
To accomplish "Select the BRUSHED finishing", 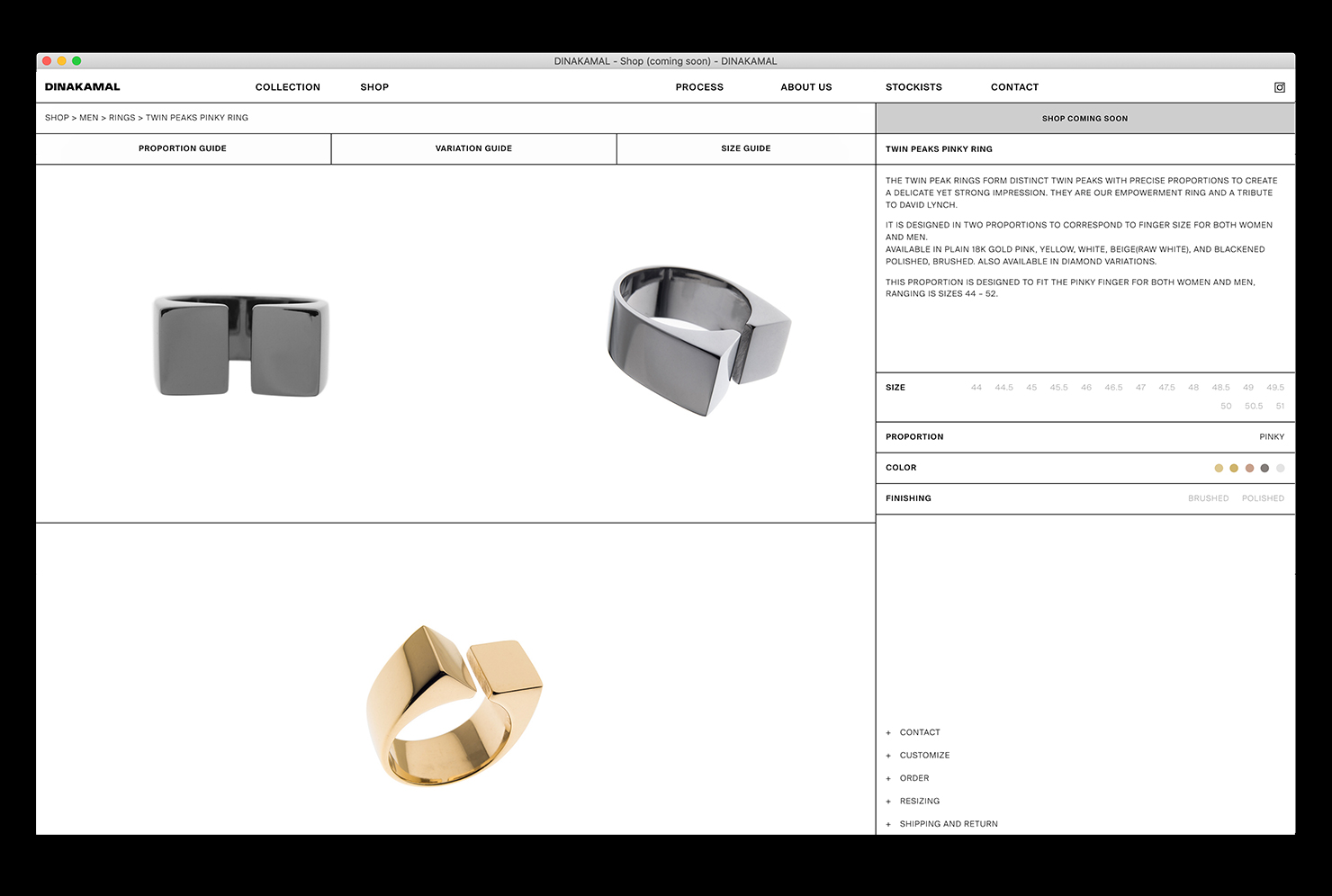I will (x=1208, y=498).
